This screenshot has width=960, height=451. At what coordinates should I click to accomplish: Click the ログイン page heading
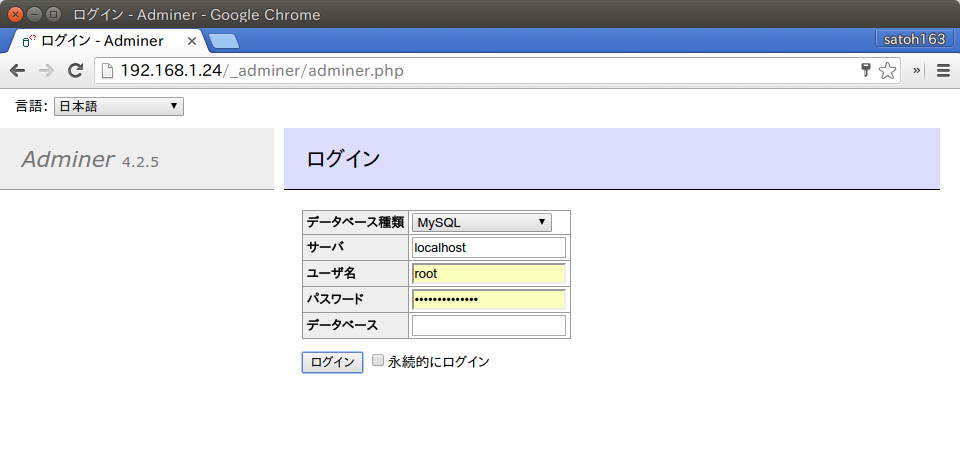click(343, 159)
